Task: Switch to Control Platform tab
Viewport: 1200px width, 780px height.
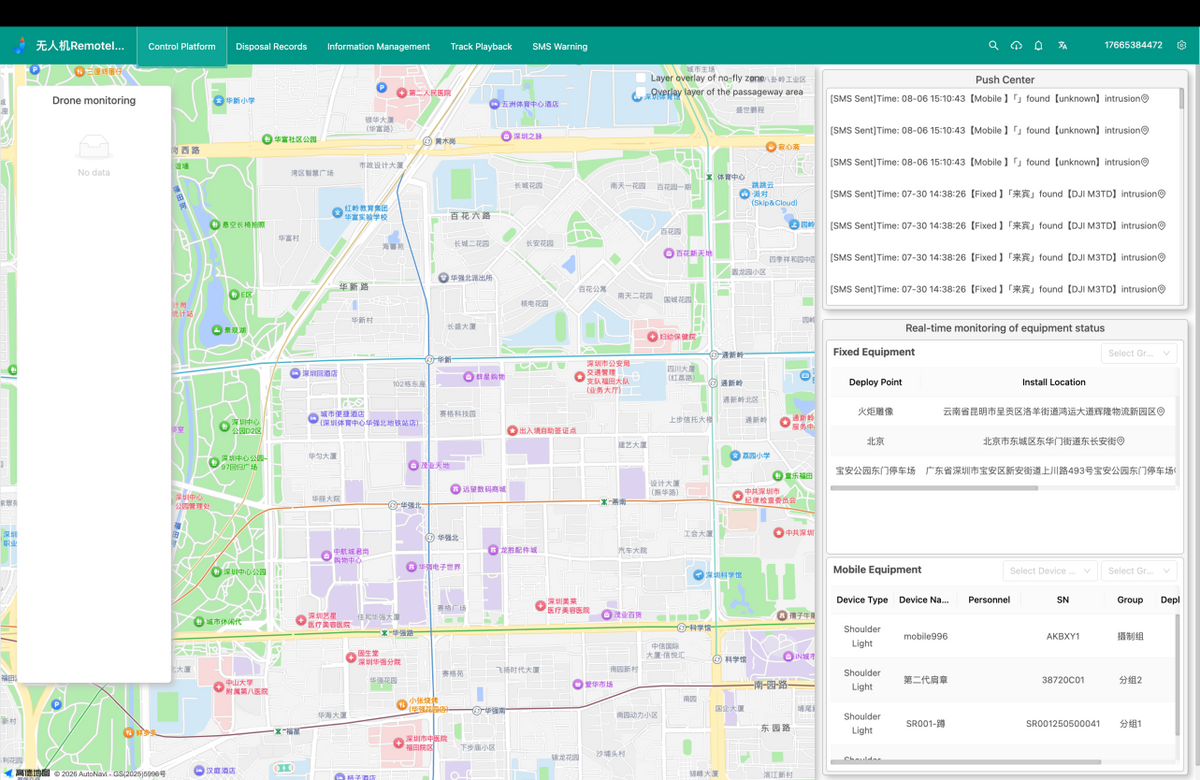Action: 182,46
